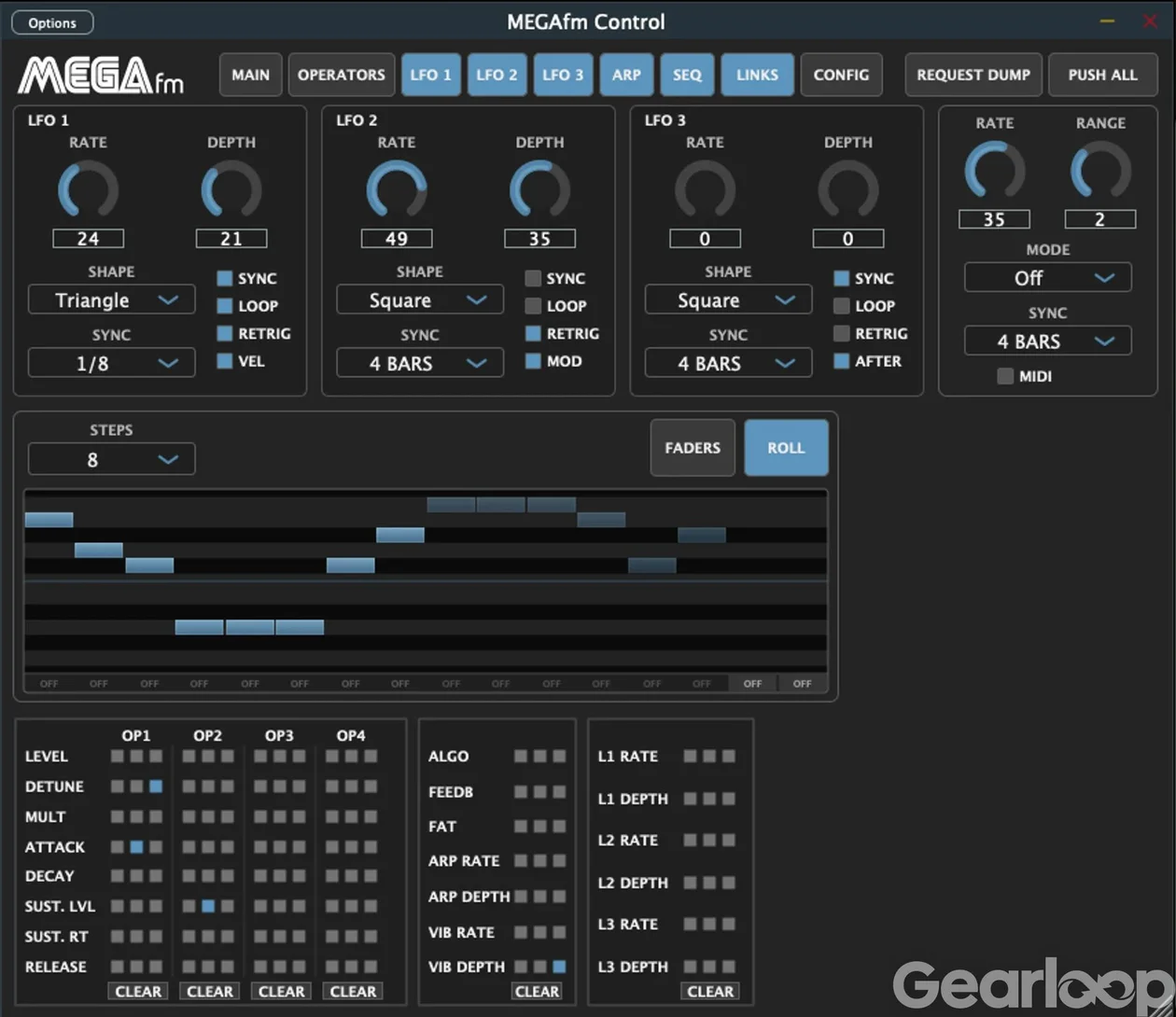Click the highlighted OP2 SUST. LVL link square
The height and width of the screenshot is (1017, 1176).
208,906
